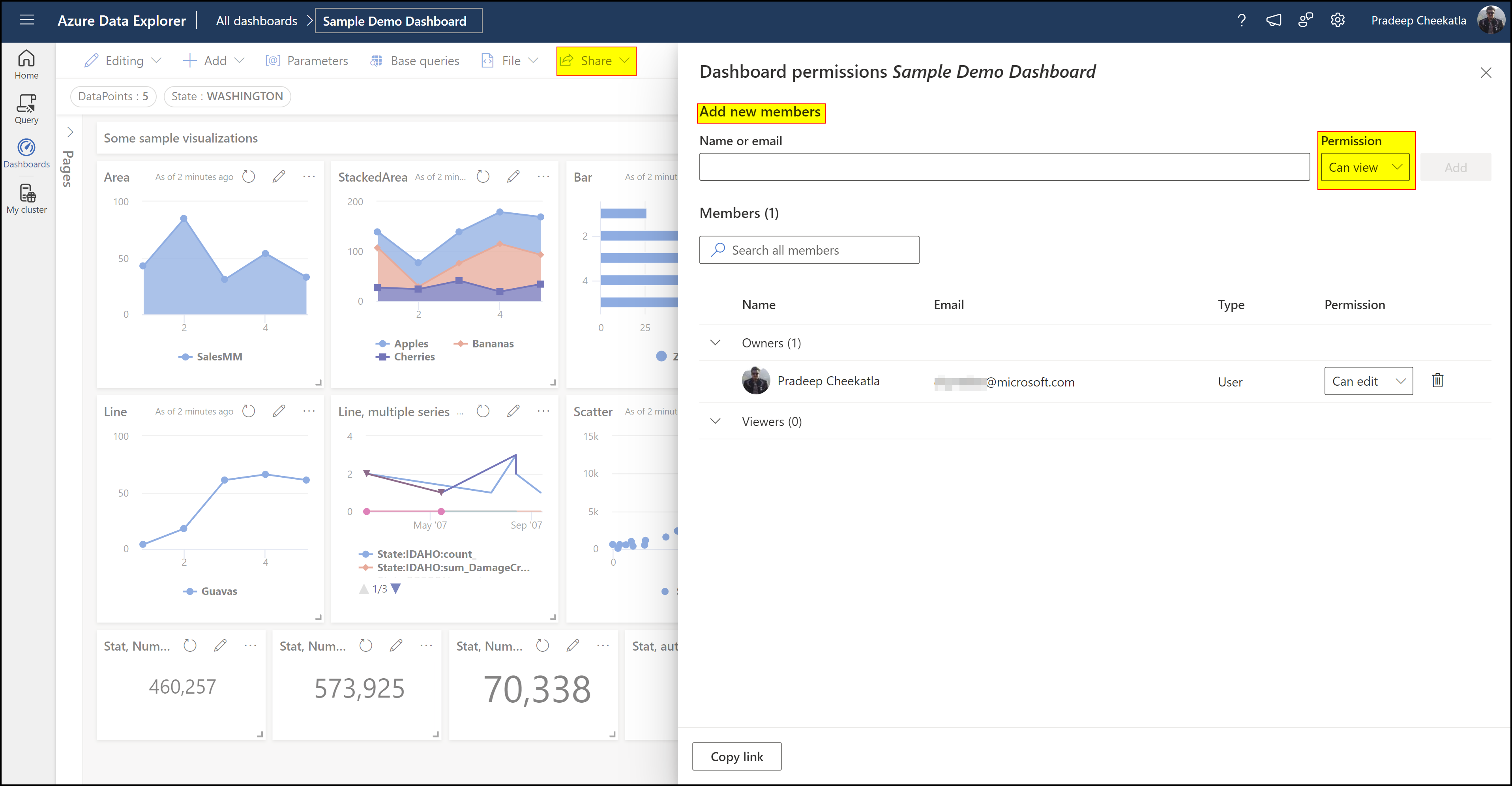Open the Can view permission dropdown

pos(1365,168)
